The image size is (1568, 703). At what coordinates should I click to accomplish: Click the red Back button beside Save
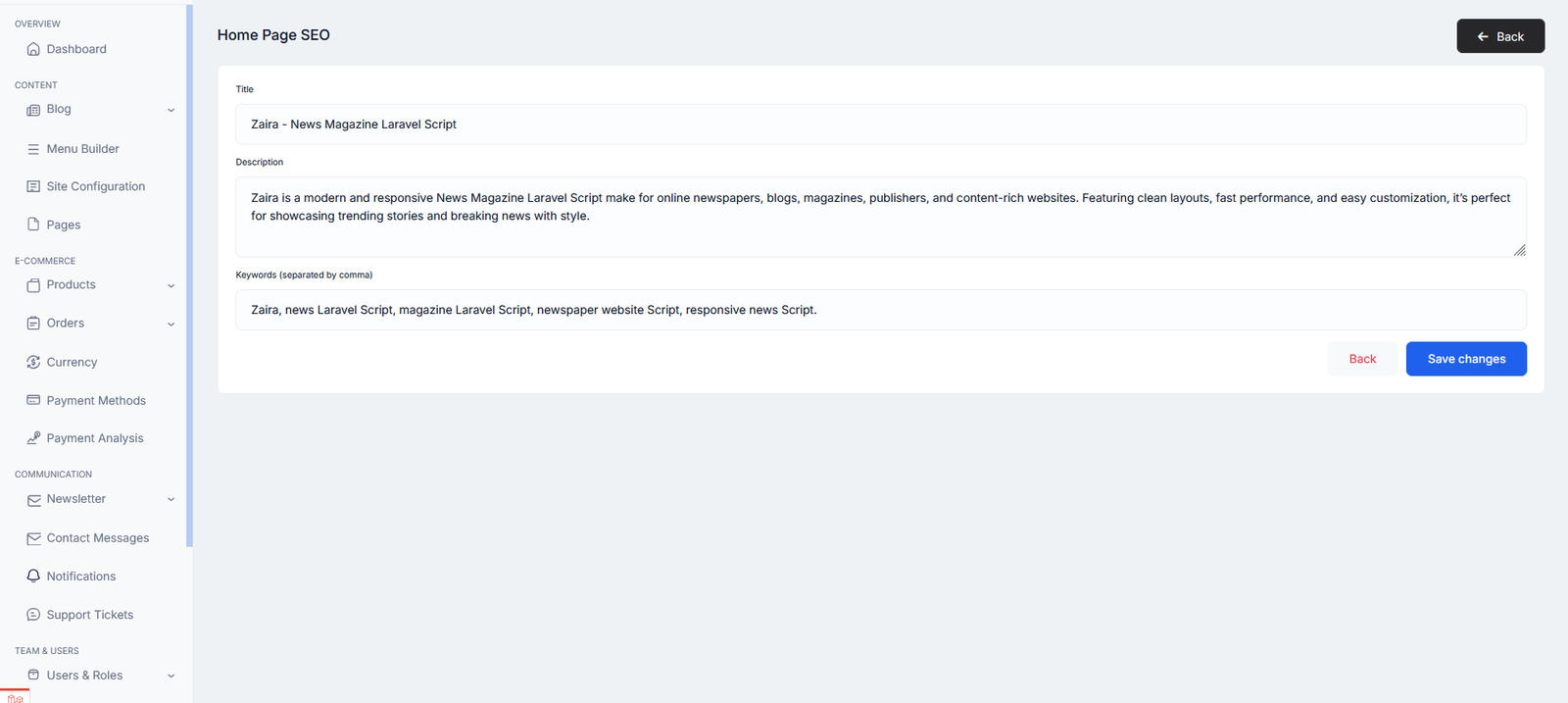click(1362, 359)
